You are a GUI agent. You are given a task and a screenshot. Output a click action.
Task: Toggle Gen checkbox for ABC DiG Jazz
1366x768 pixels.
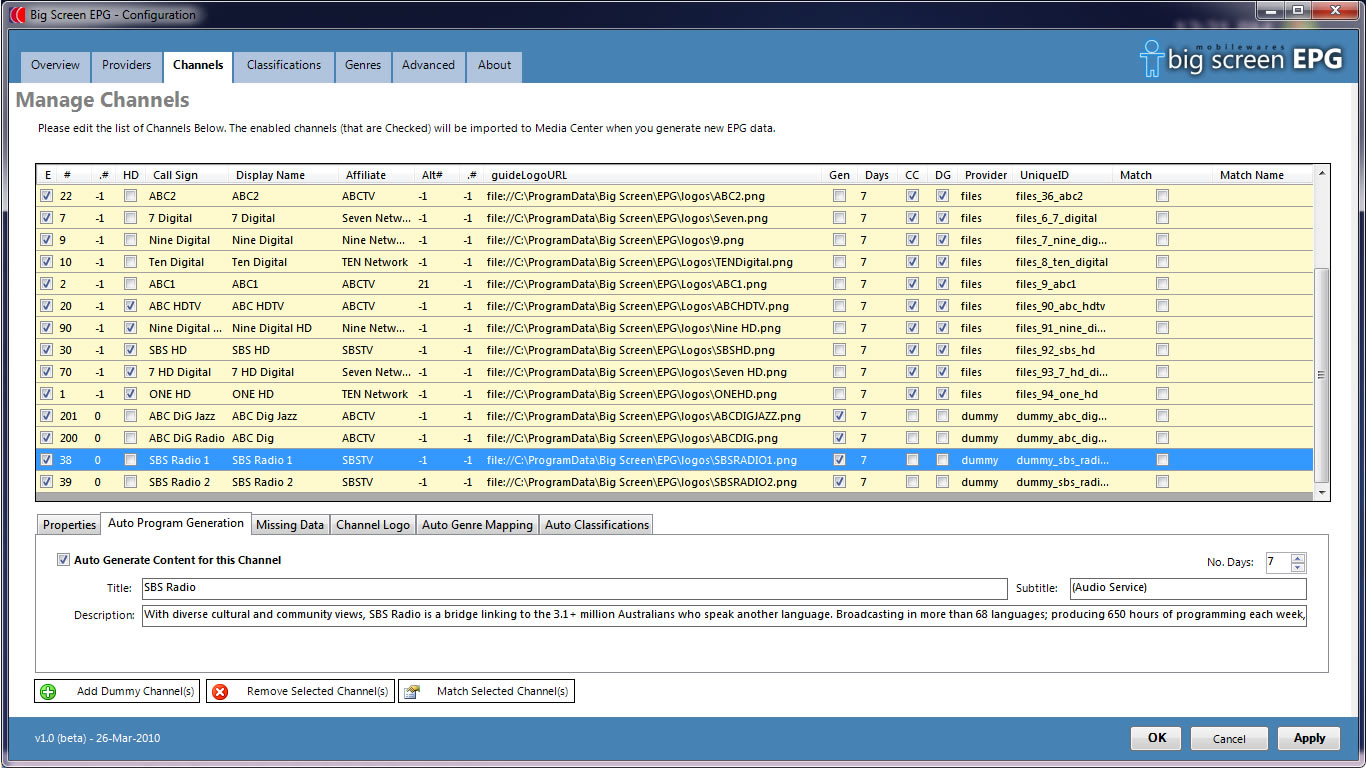(x=839, y=416)
